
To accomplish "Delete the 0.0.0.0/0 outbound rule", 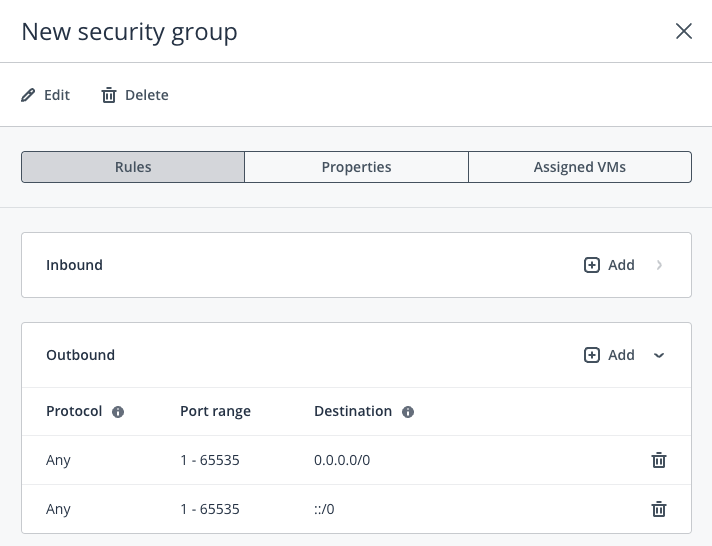I will pyautogui.click(x=658, y=460).
